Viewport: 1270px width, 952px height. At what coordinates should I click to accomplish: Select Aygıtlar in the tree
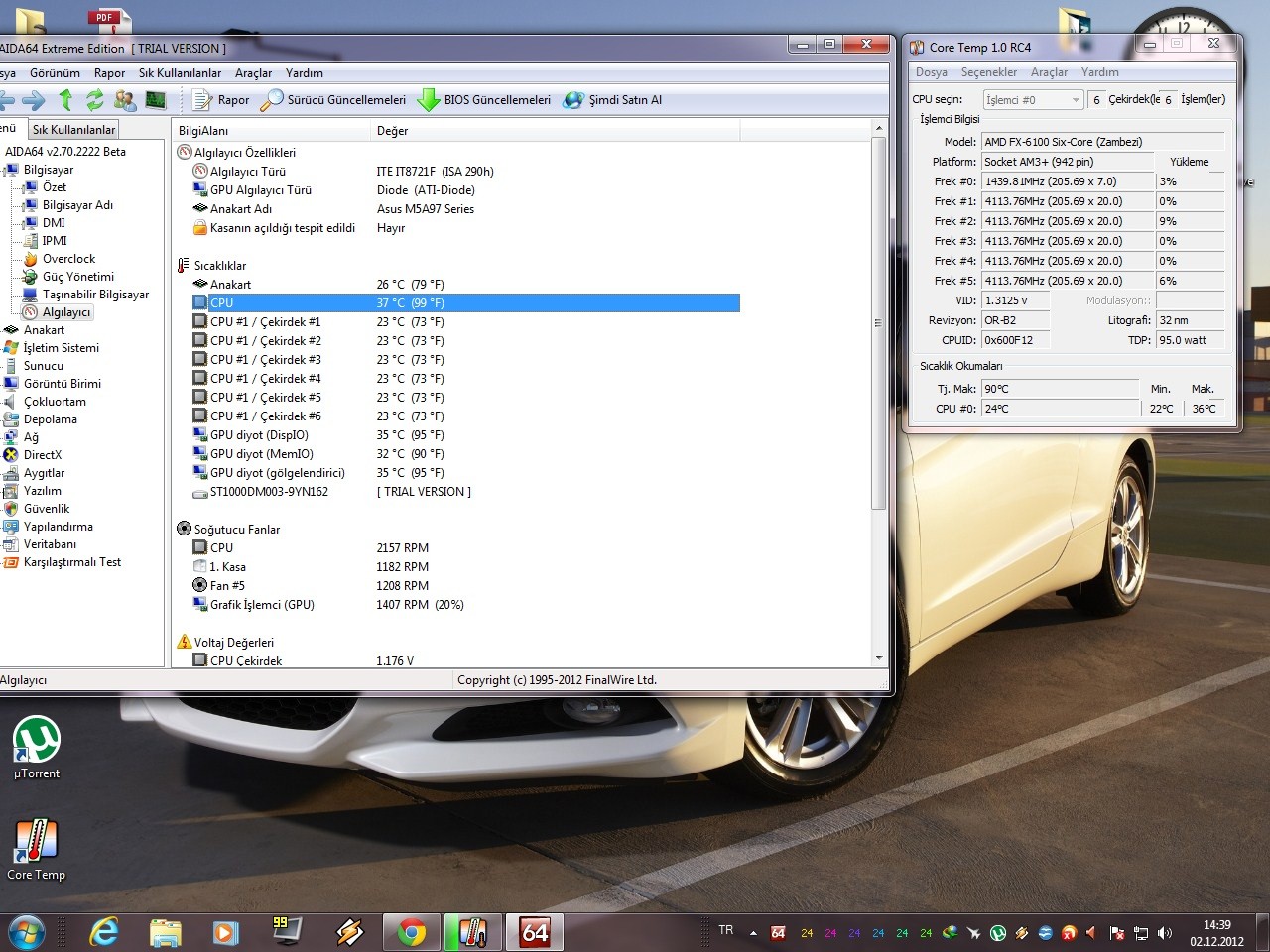tap(44, 473)
